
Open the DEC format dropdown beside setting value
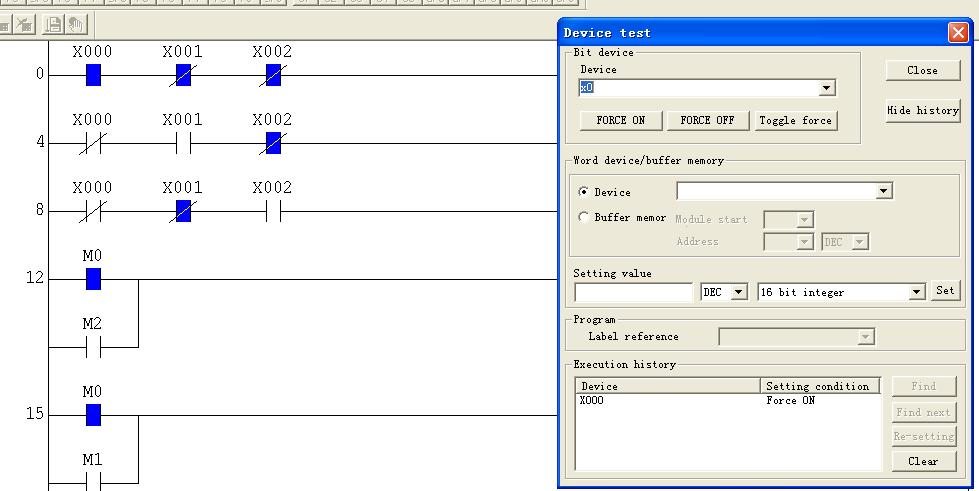[x=739, y=292]
